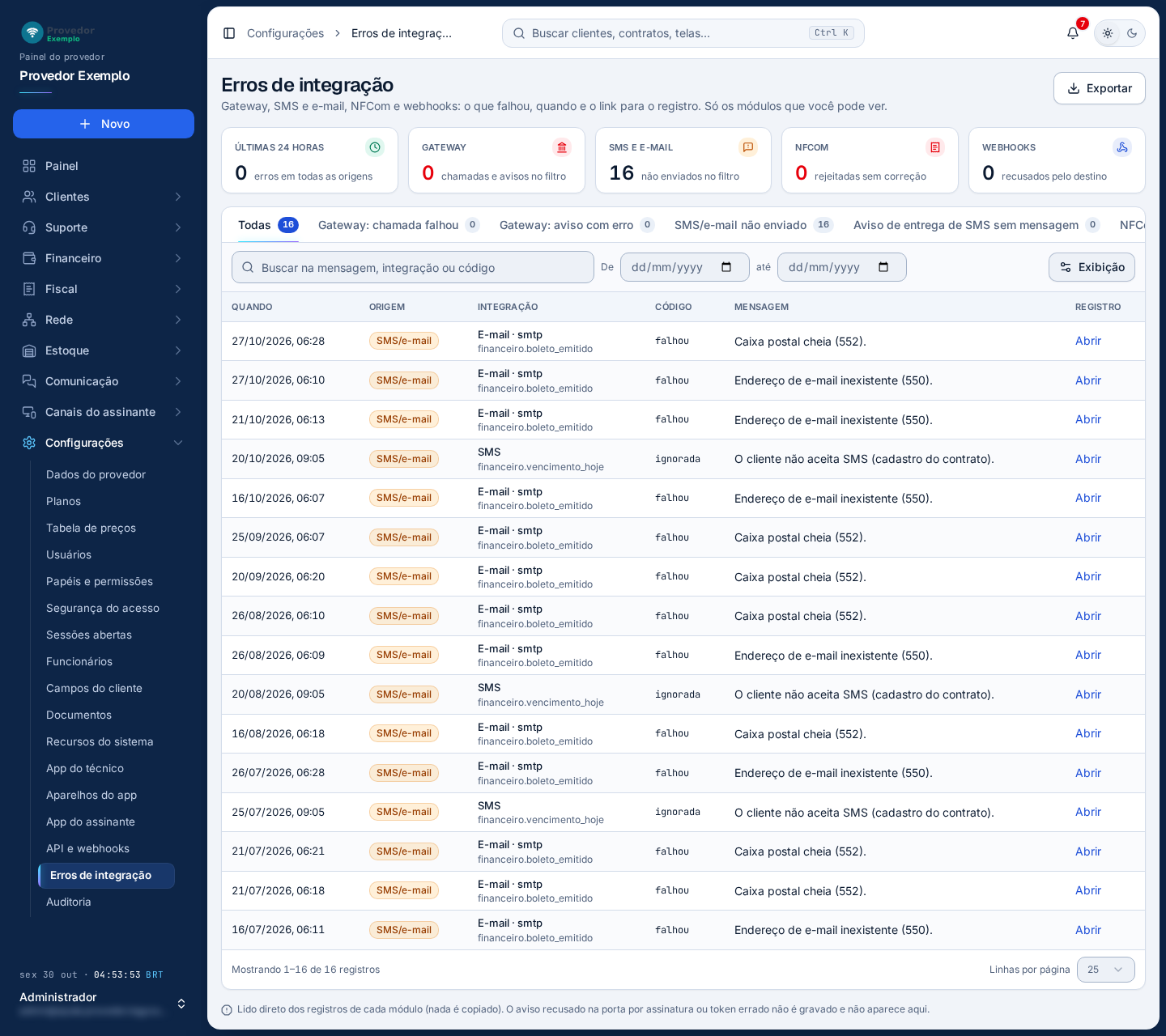
Task: Click the Fiscal document icon
Action: click(29, 289)
